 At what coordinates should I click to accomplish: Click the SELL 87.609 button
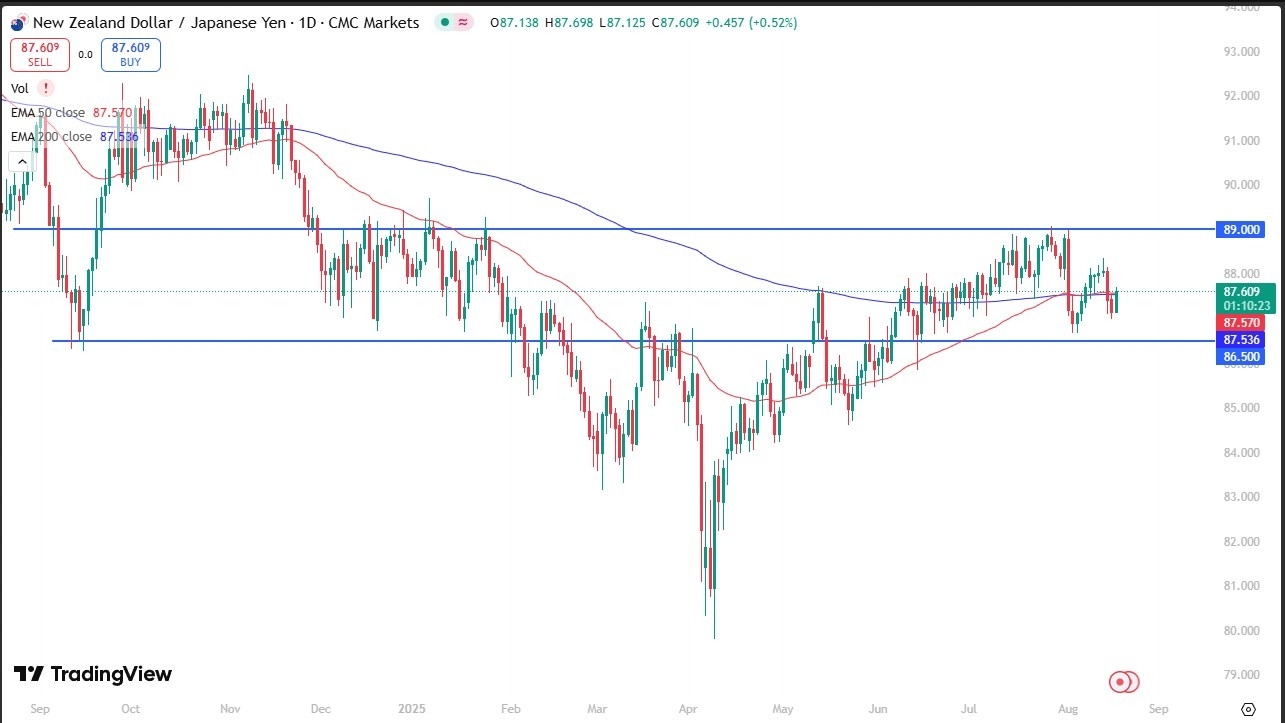[39, 54]
